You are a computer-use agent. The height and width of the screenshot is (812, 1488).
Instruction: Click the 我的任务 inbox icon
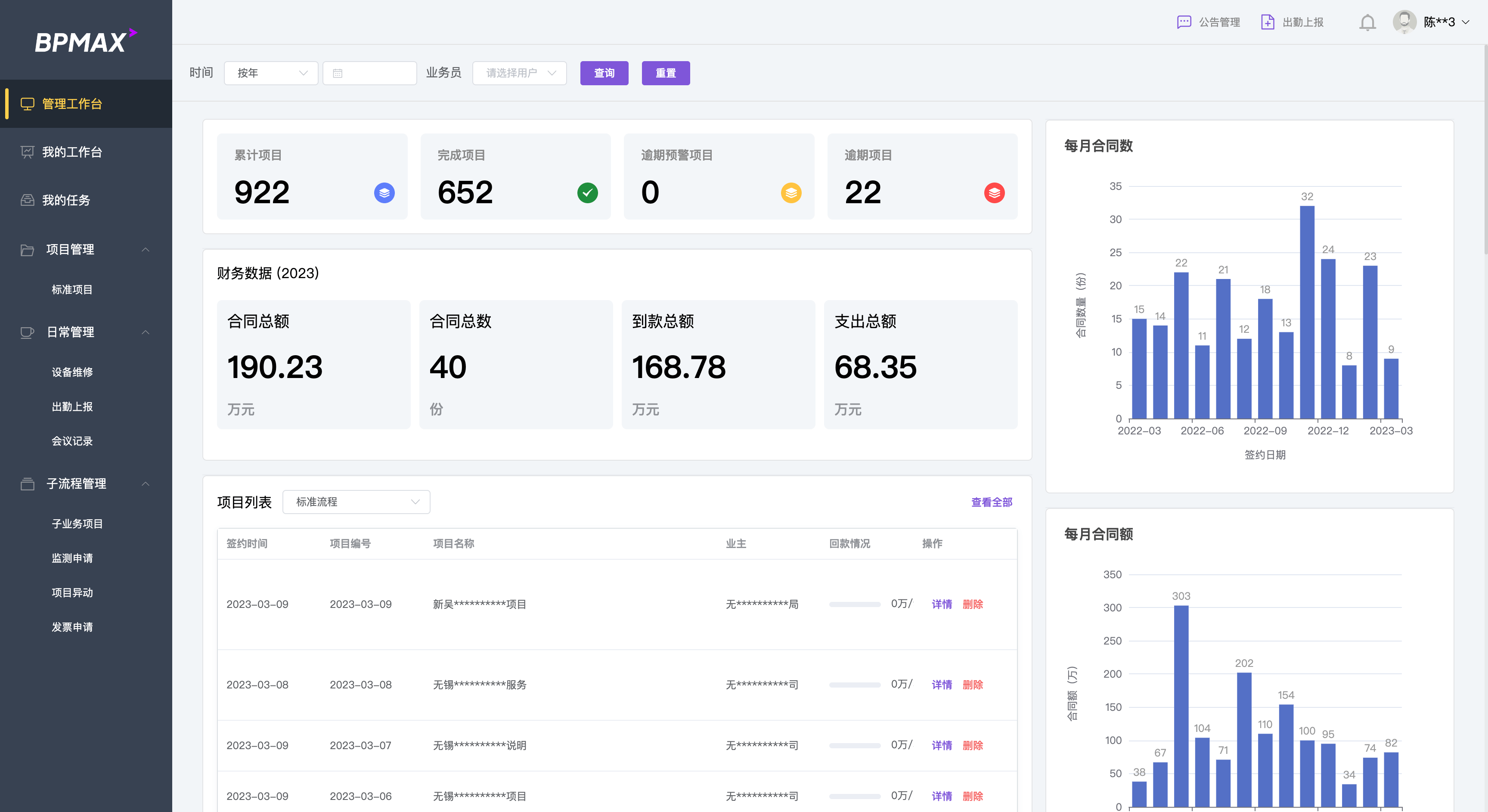click(27, 200)
